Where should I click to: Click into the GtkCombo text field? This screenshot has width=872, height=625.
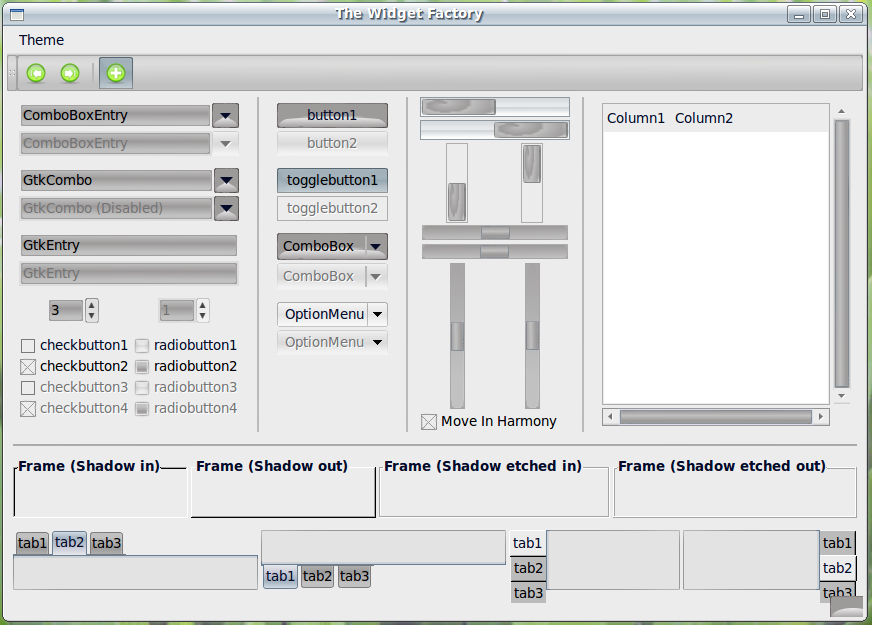click(116, 180)
